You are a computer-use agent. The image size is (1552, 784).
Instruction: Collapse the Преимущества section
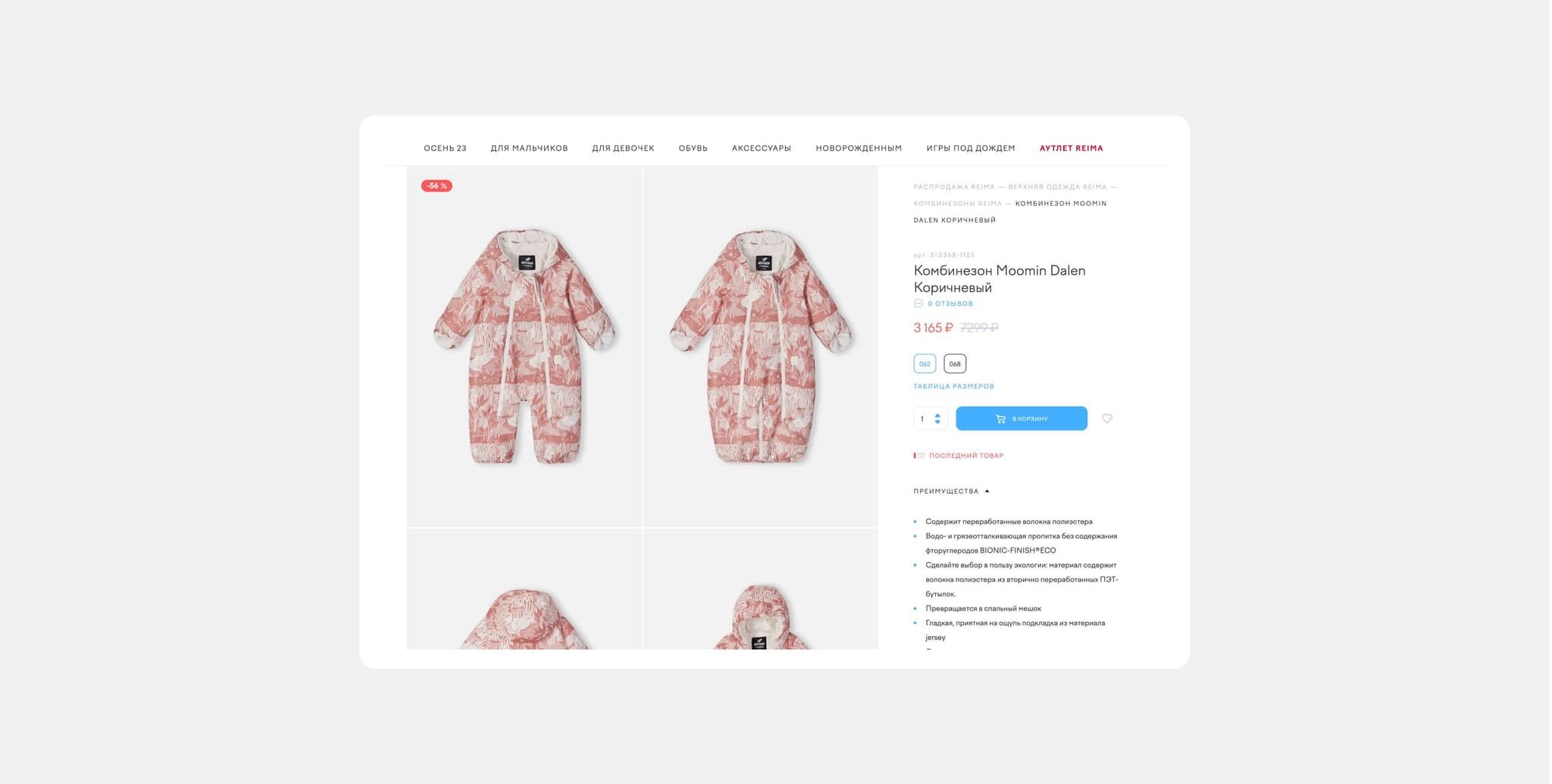point(952,491)
